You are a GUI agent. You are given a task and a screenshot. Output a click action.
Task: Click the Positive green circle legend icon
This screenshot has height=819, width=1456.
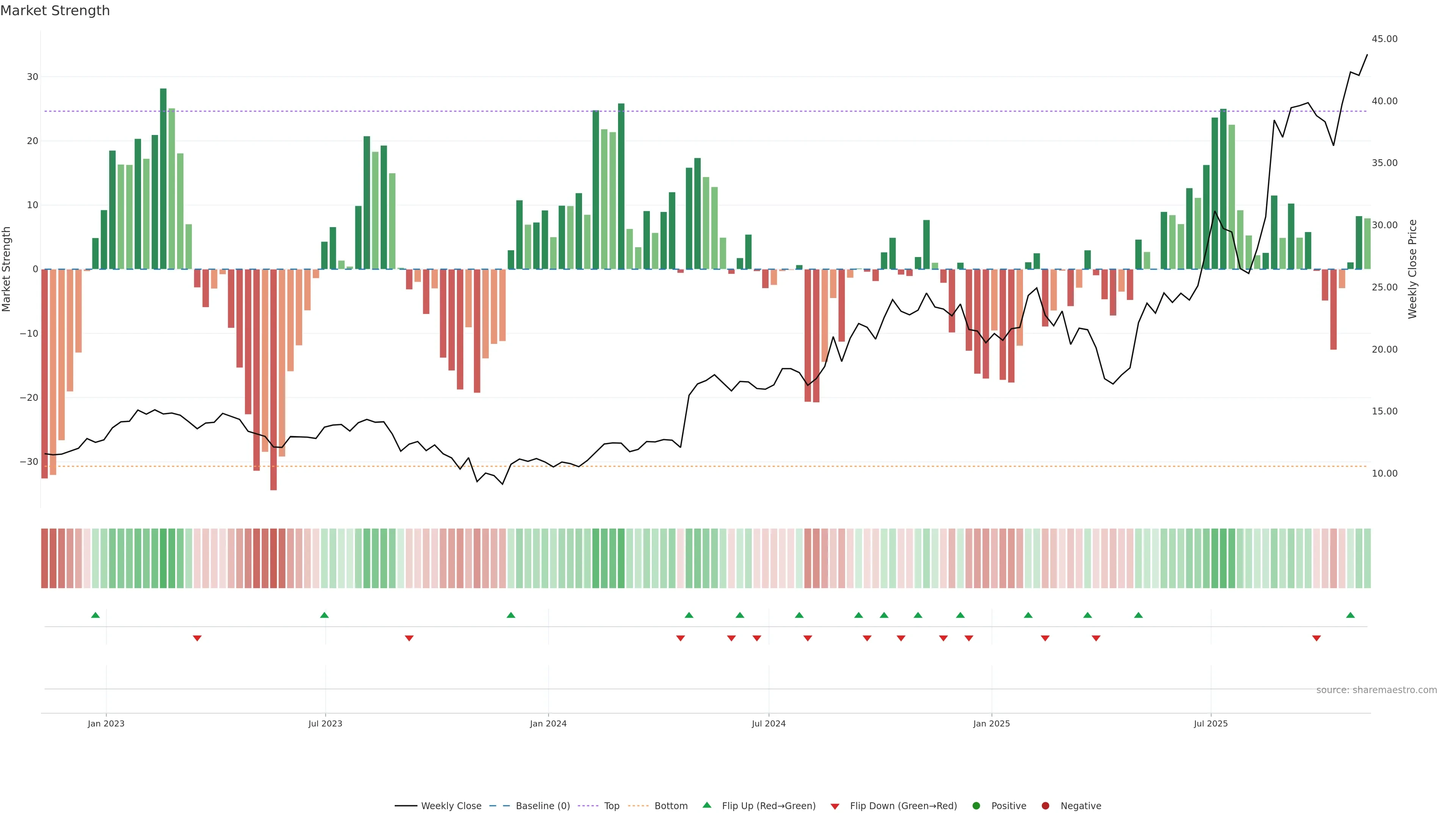(976, 806)
